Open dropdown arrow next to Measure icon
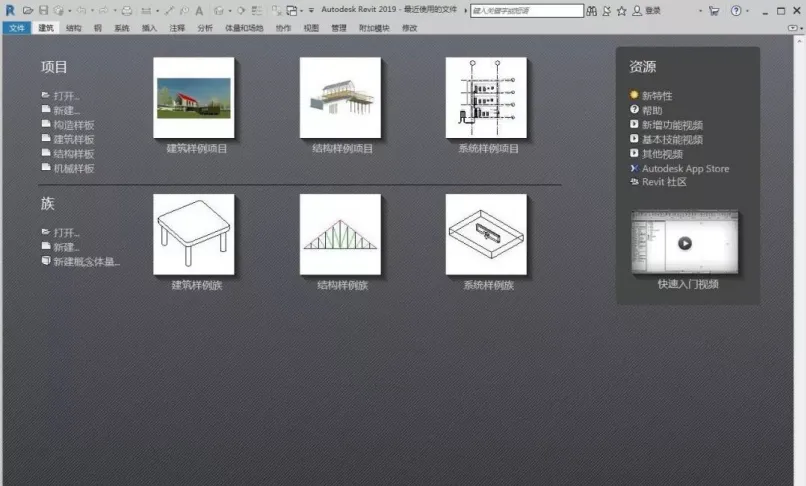806x486 pixels. tap(157, 11)
